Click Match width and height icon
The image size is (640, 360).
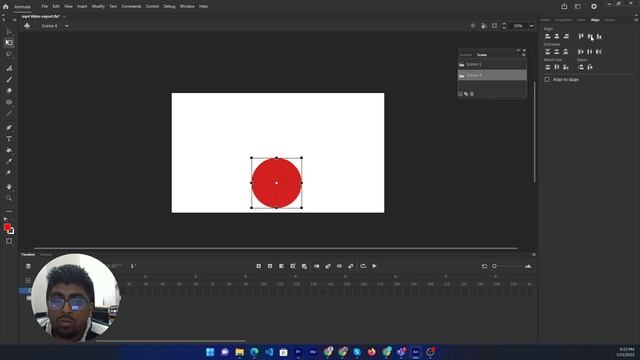pos(566,67)
